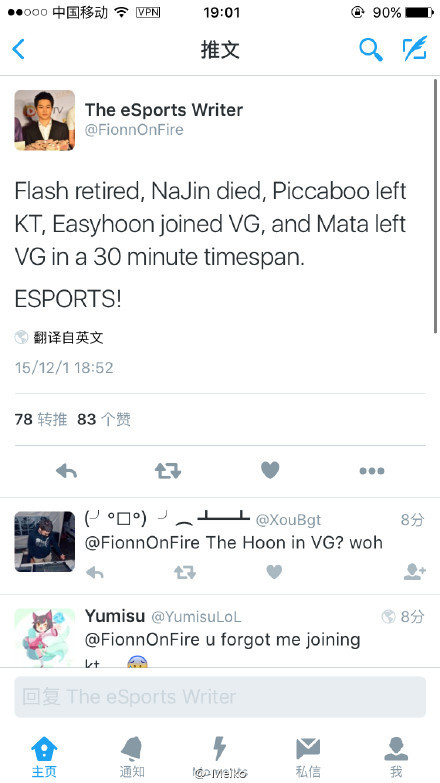
Task: Open The eSports Writer profile picture
Action: pyautogui.click(x=44, y=120)
